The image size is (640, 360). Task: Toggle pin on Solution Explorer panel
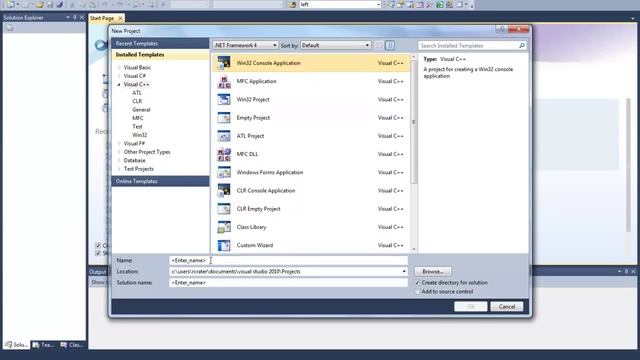(x=75, y=18)
